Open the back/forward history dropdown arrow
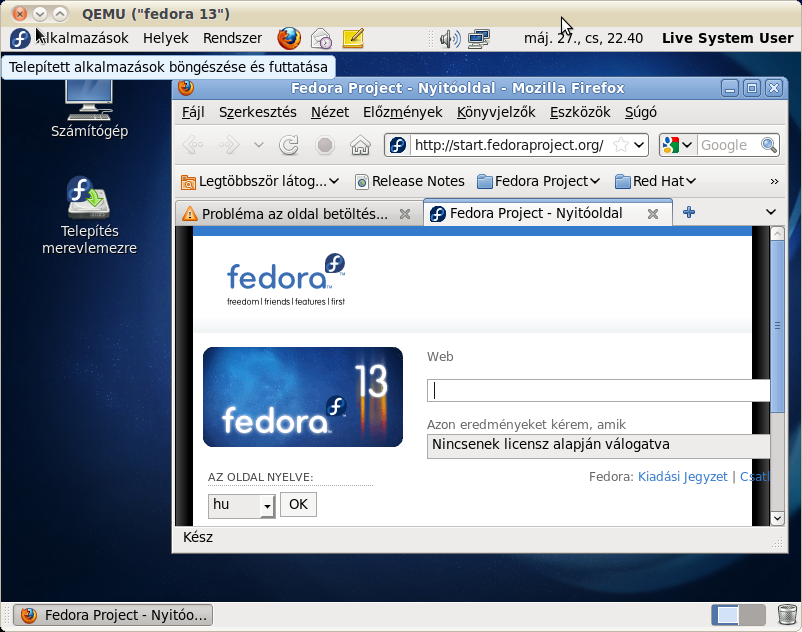The width and height of the screenshot is (802, 632). coord(259,145)
